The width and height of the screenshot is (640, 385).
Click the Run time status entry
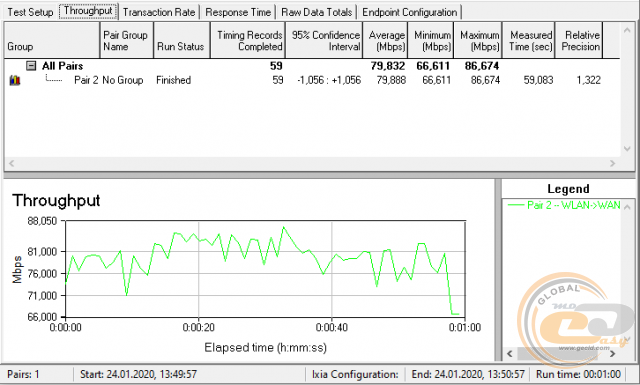click(578, 374)
